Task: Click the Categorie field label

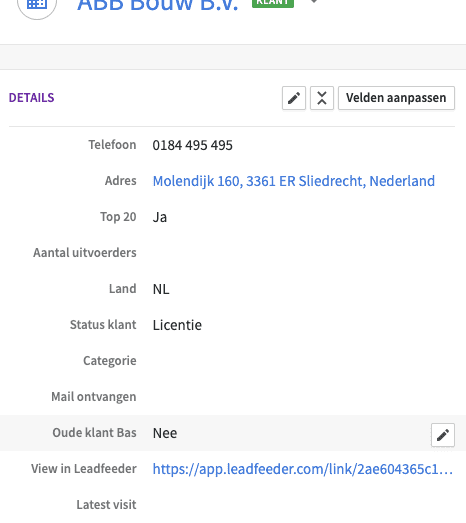Action: coord(110,361)
